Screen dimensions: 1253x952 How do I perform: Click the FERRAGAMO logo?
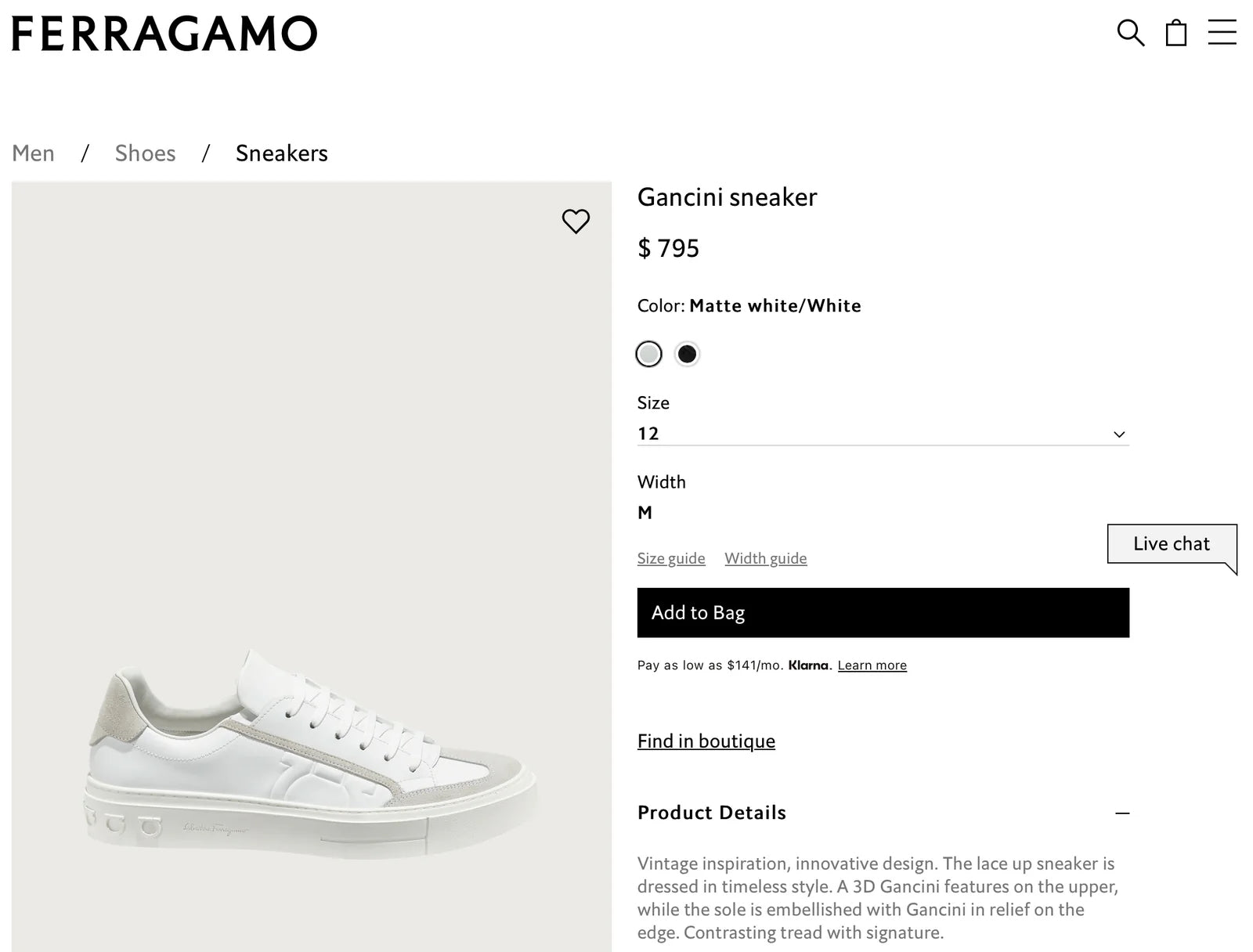point(163,34)
